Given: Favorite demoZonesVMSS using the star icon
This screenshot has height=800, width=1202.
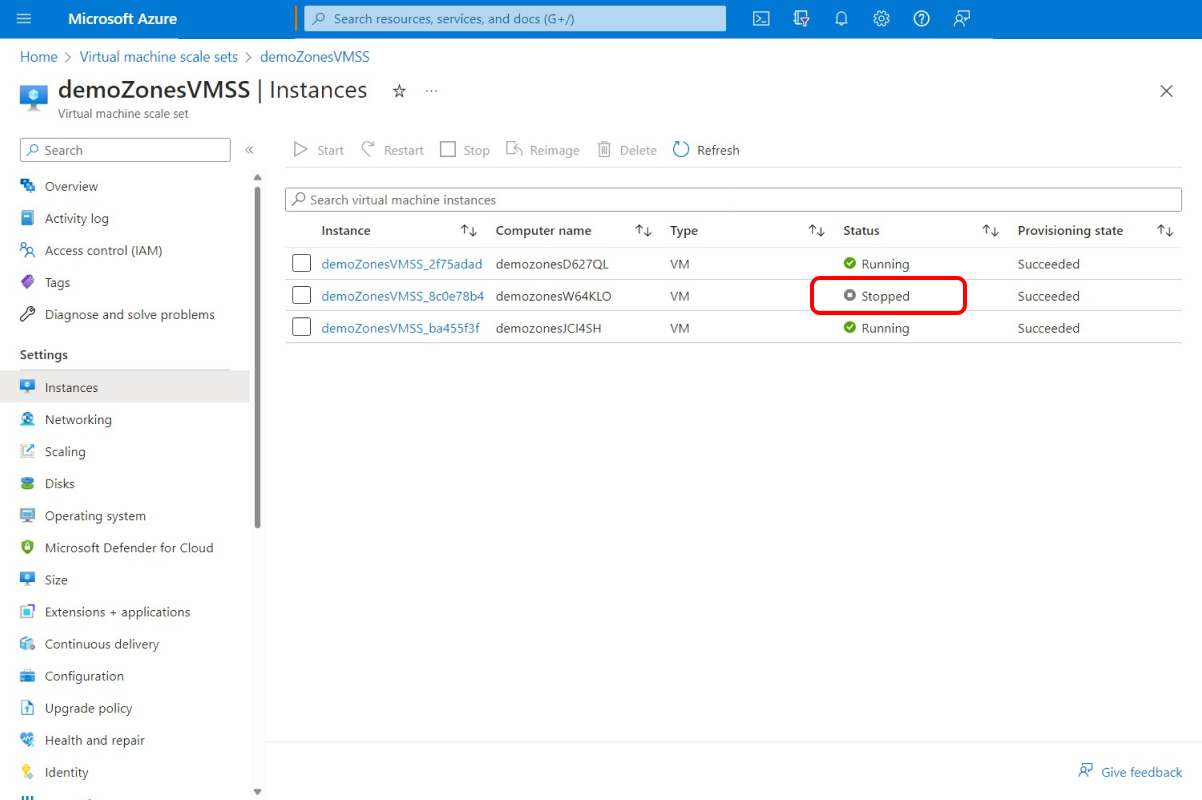Looking at the screenshot, I should (399, 90).
